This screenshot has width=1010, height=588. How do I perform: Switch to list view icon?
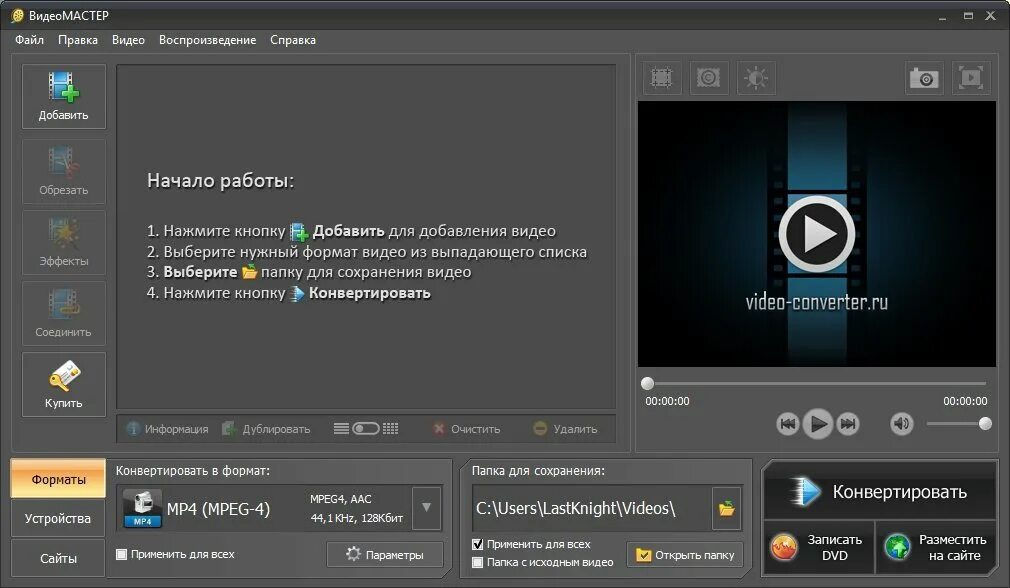(341, 429)
